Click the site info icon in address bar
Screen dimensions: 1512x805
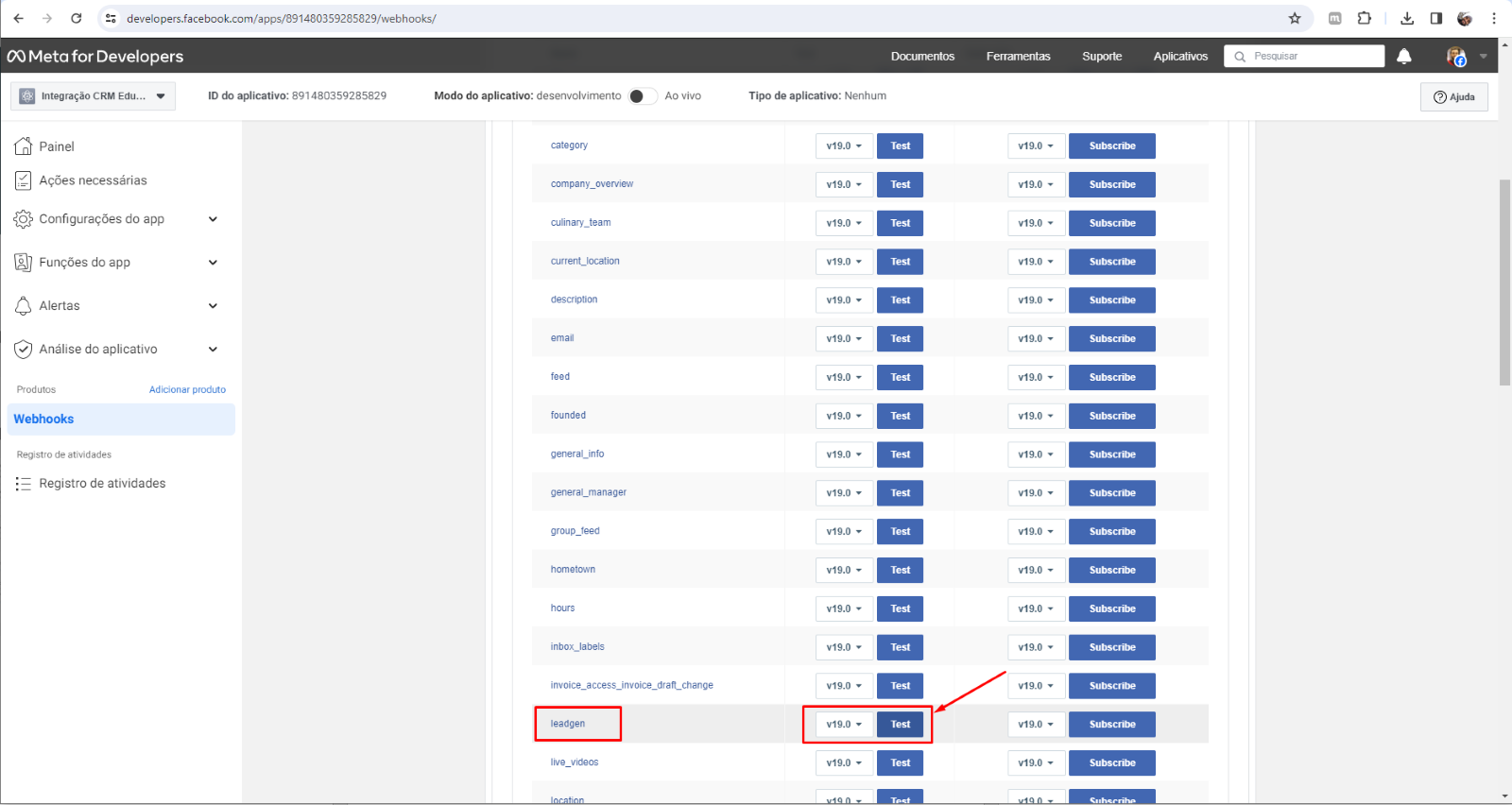111,18
